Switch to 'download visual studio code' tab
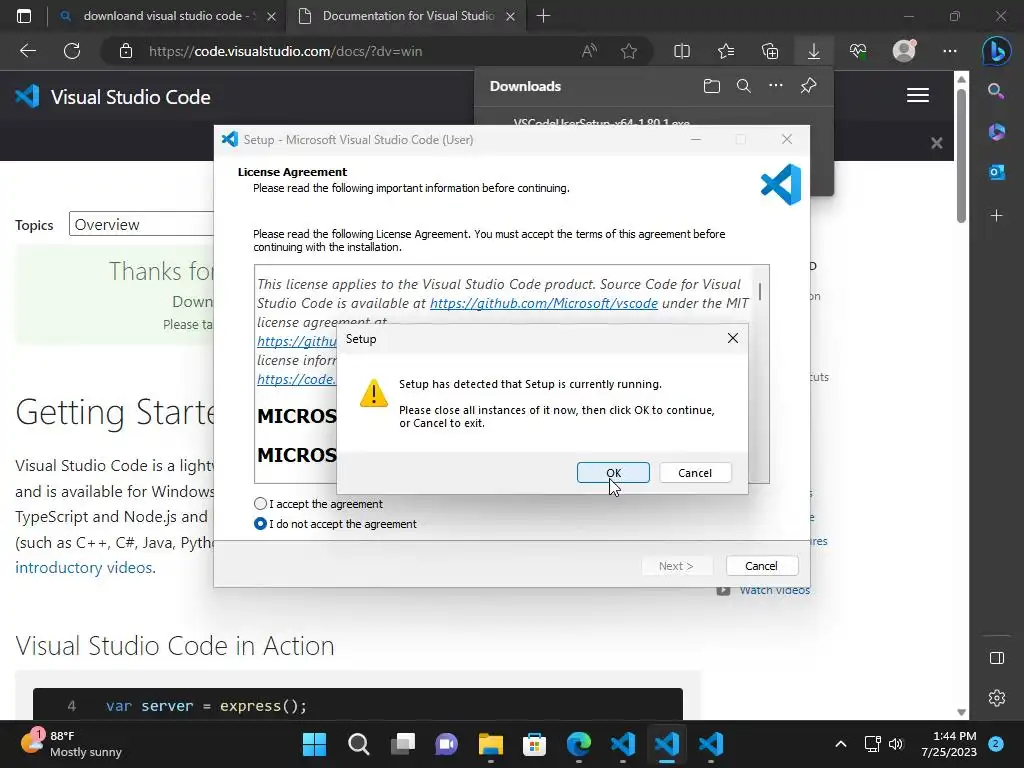 pyautogui.click(x=167, y=16)
